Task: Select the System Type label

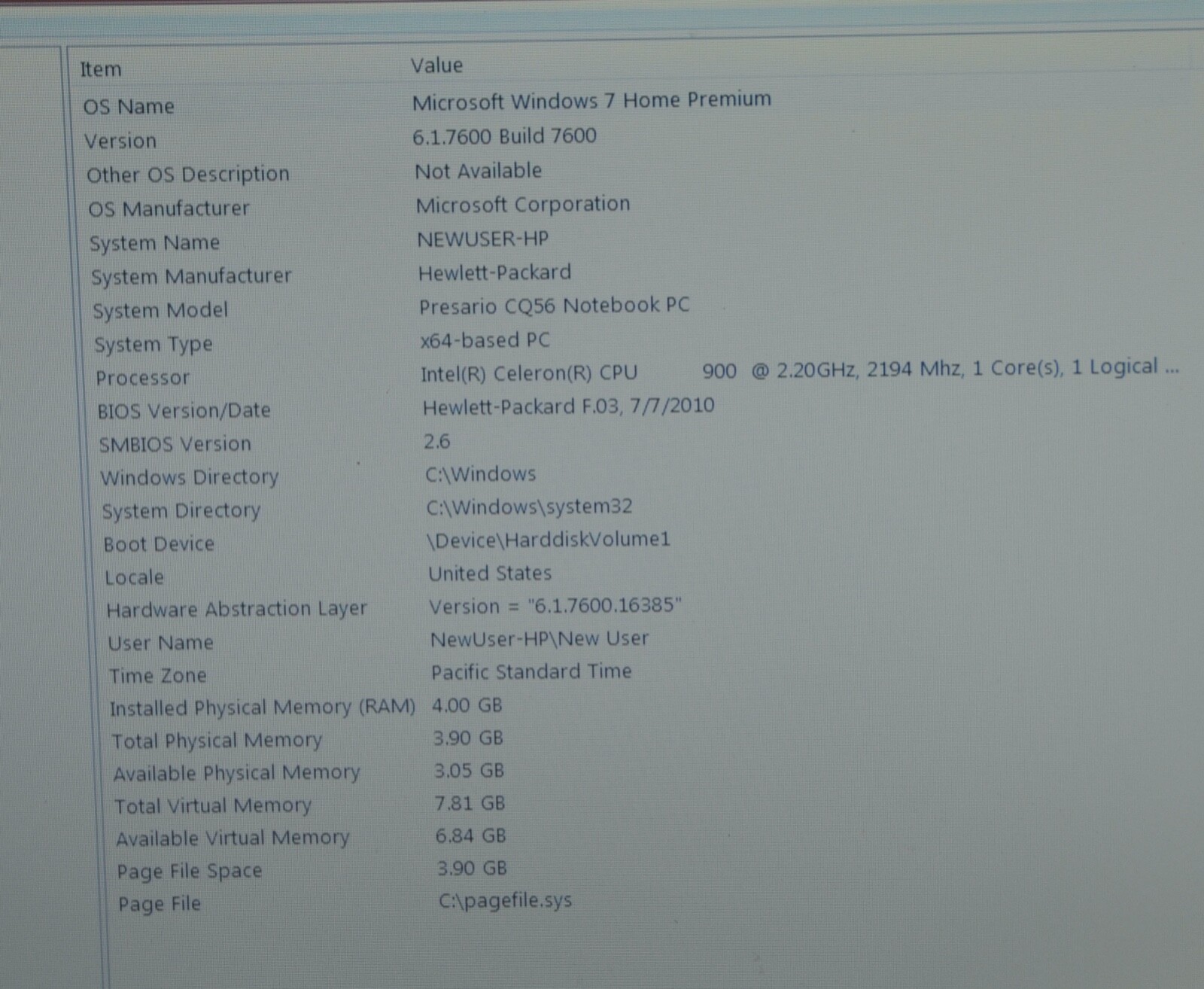Action: click(154, 345)
